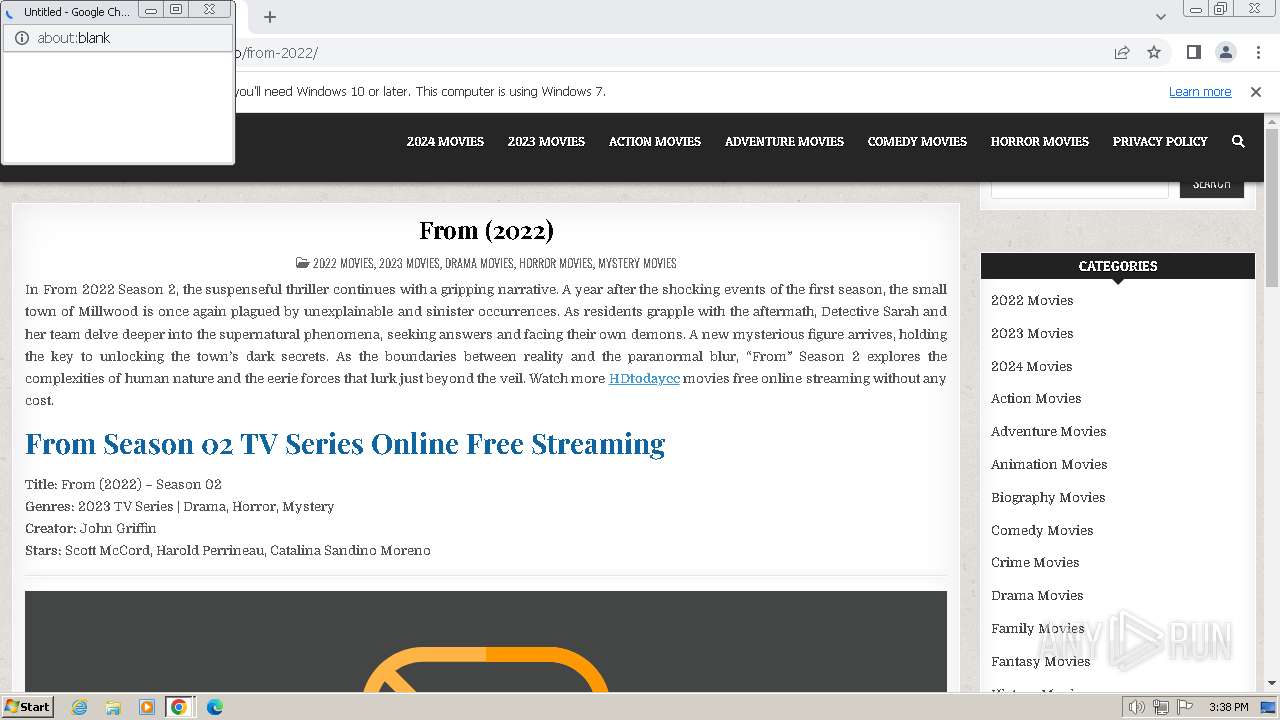Click the site search magnifier icon

pyautogui.click(x=1238, y=142)
